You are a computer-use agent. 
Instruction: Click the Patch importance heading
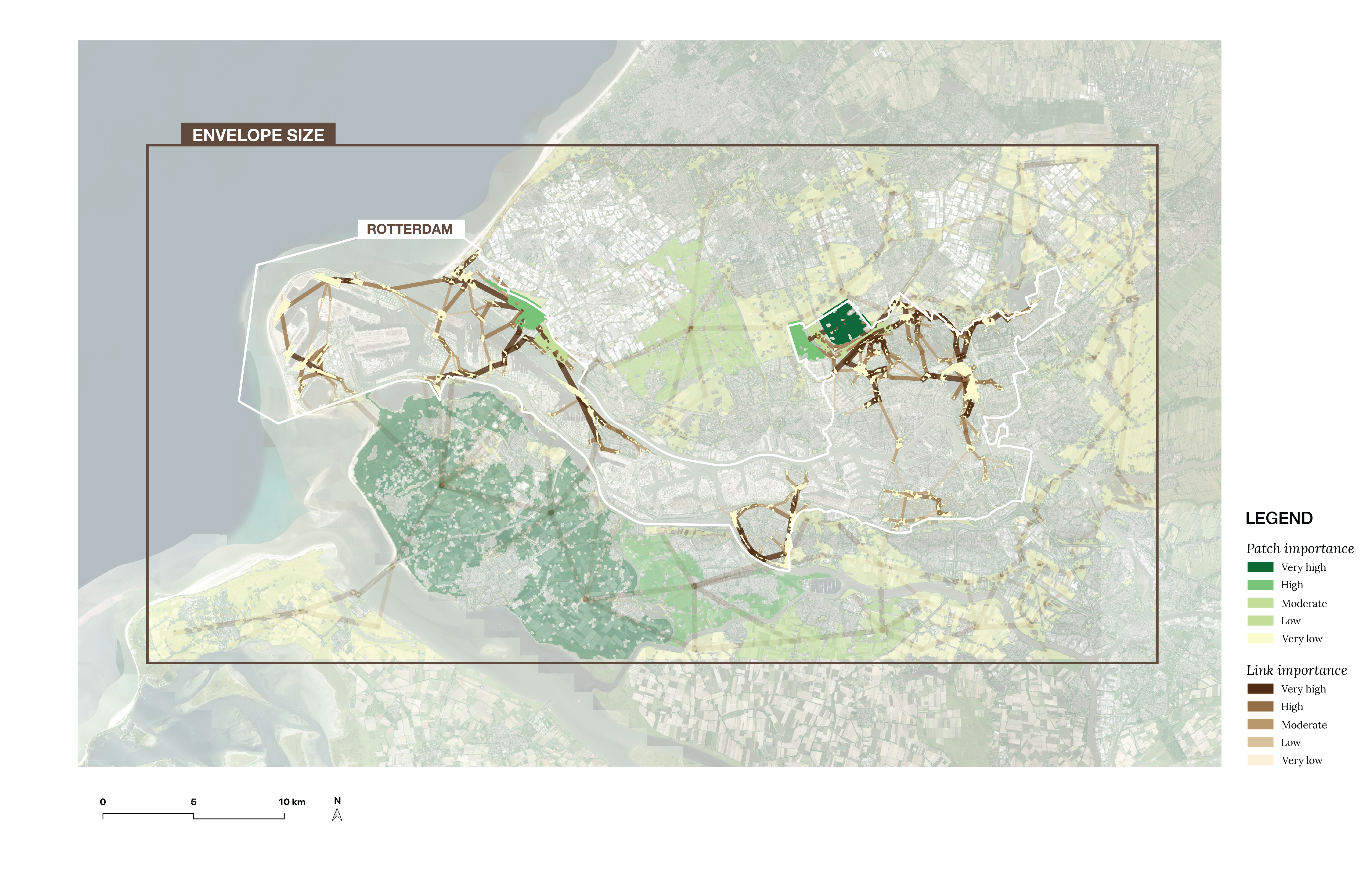[x=1300, y=549]
